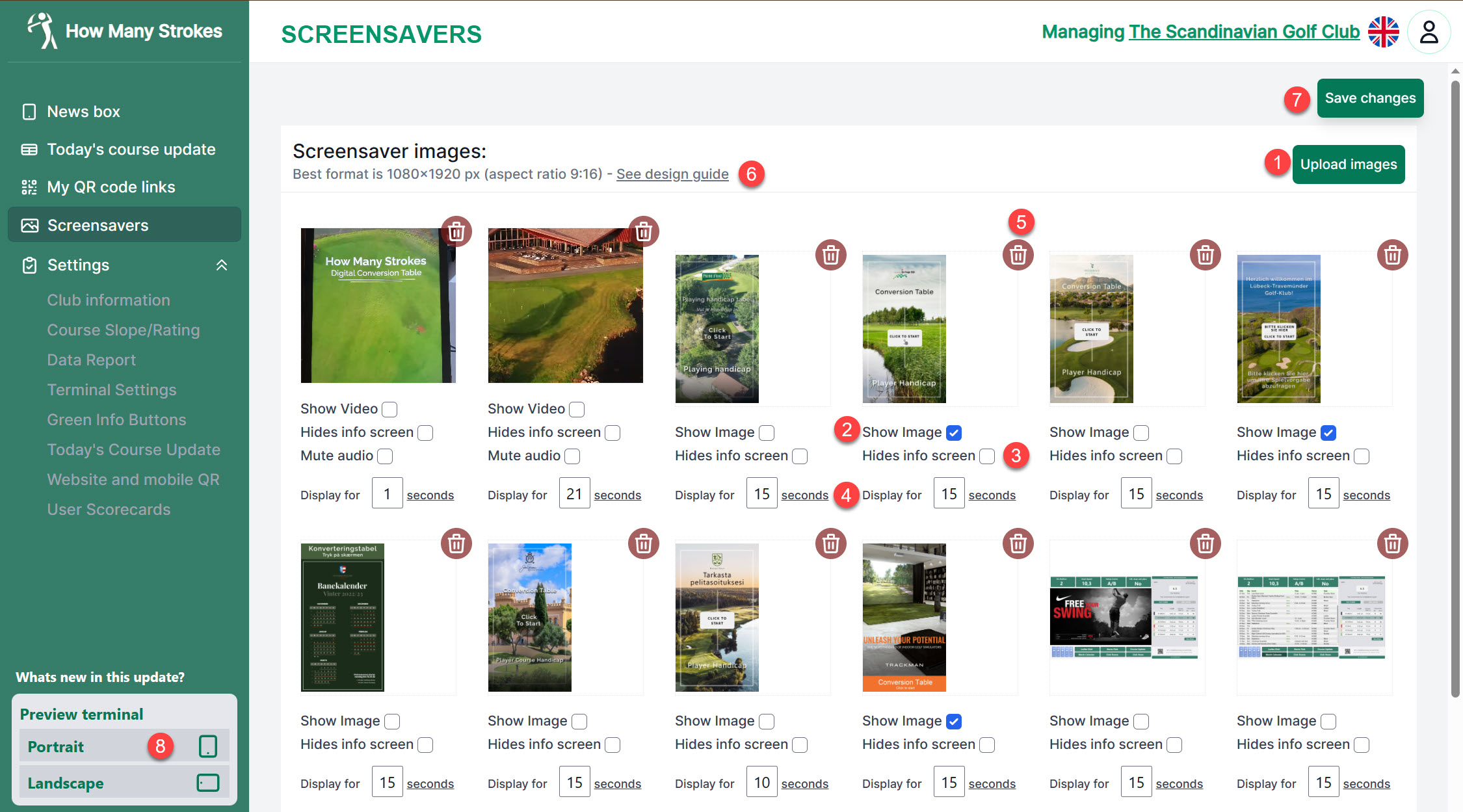
Task: Collapse the Settings submenu chevron
Action: pyautogui.click(x=222, y=265)
